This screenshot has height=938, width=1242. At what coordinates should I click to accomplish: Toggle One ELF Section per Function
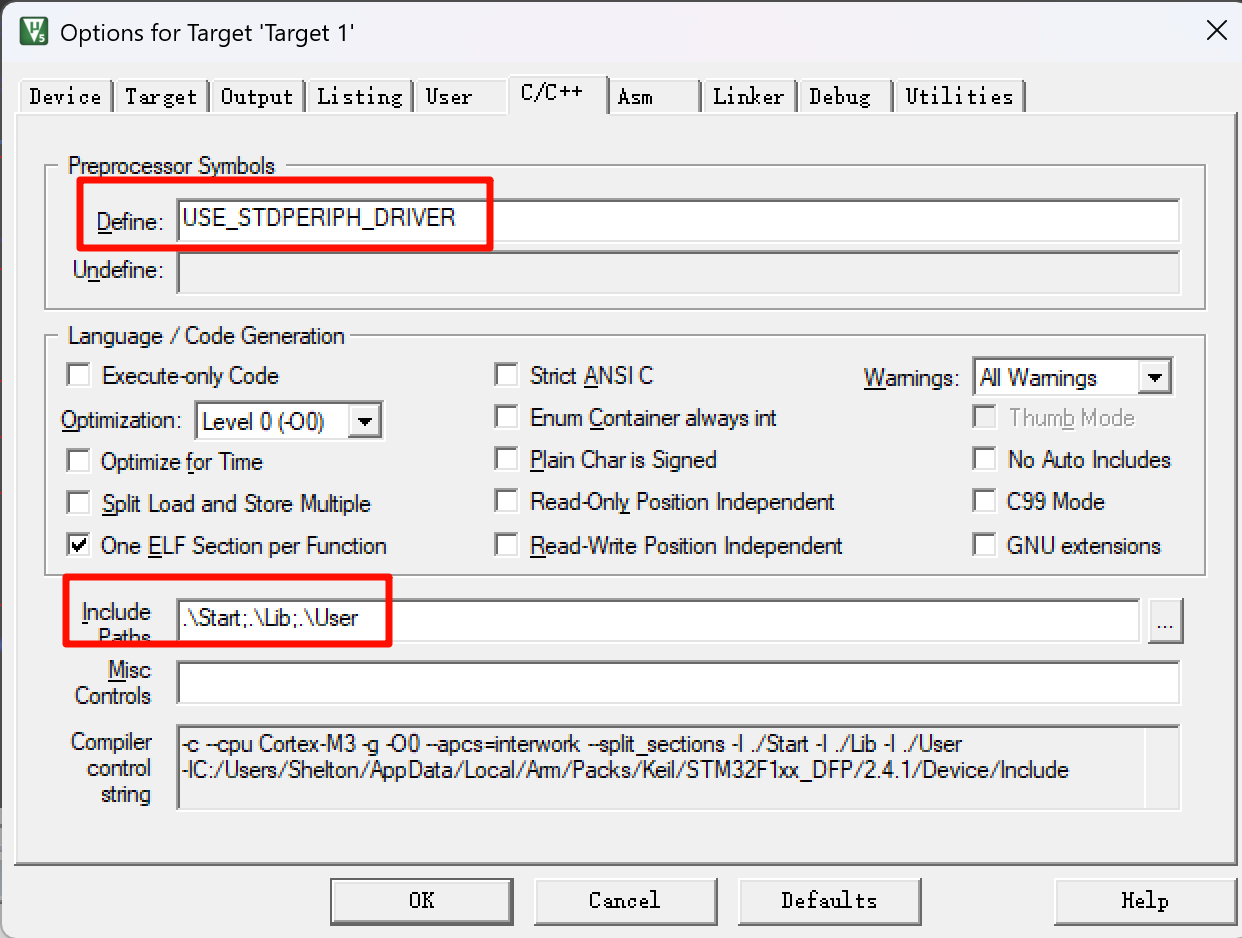point(78,546)
